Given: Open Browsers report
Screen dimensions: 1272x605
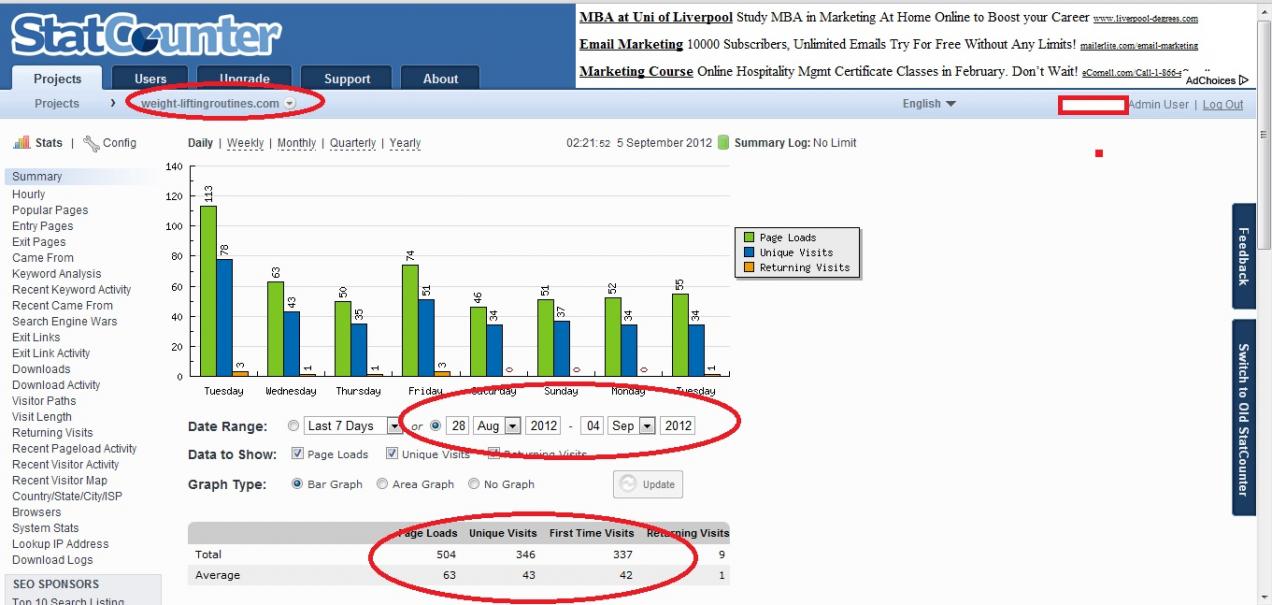Looking at the screenshot, I should click(x=36, y=513).
